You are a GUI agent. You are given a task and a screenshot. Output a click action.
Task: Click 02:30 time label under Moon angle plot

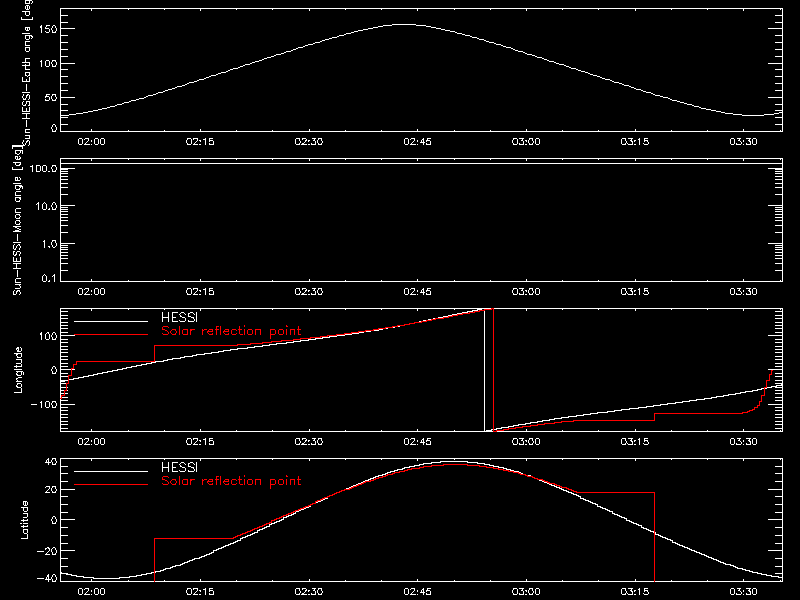pyautogui.click(x=309, y=291)
